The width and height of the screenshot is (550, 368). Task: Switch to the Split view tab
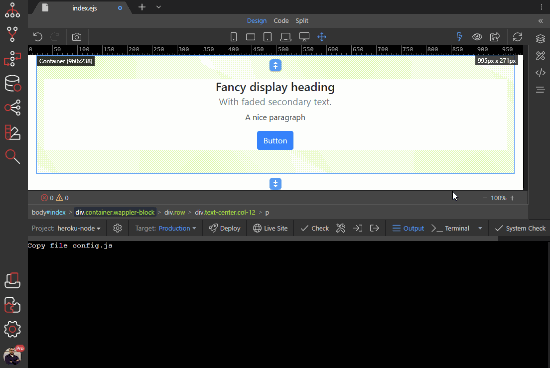(302, 21)
